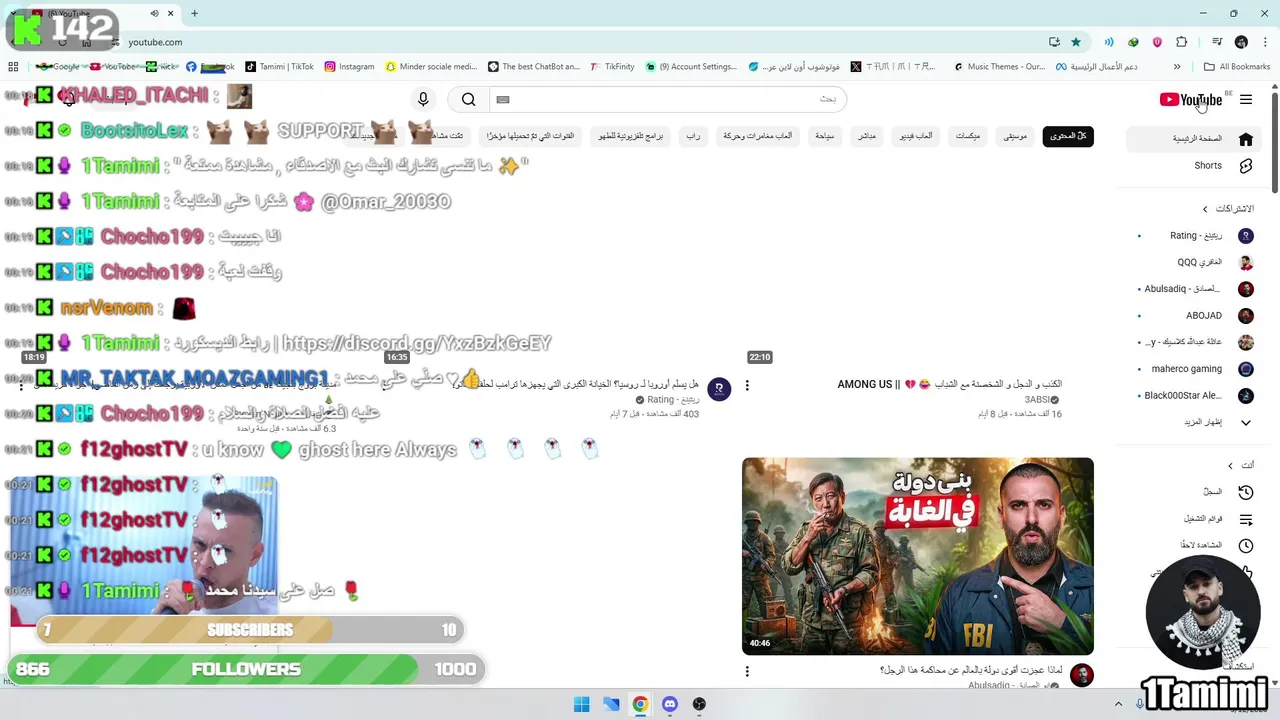Select the 'مباشر' filter chip
1280x720 pixels.
pos(867,136)
